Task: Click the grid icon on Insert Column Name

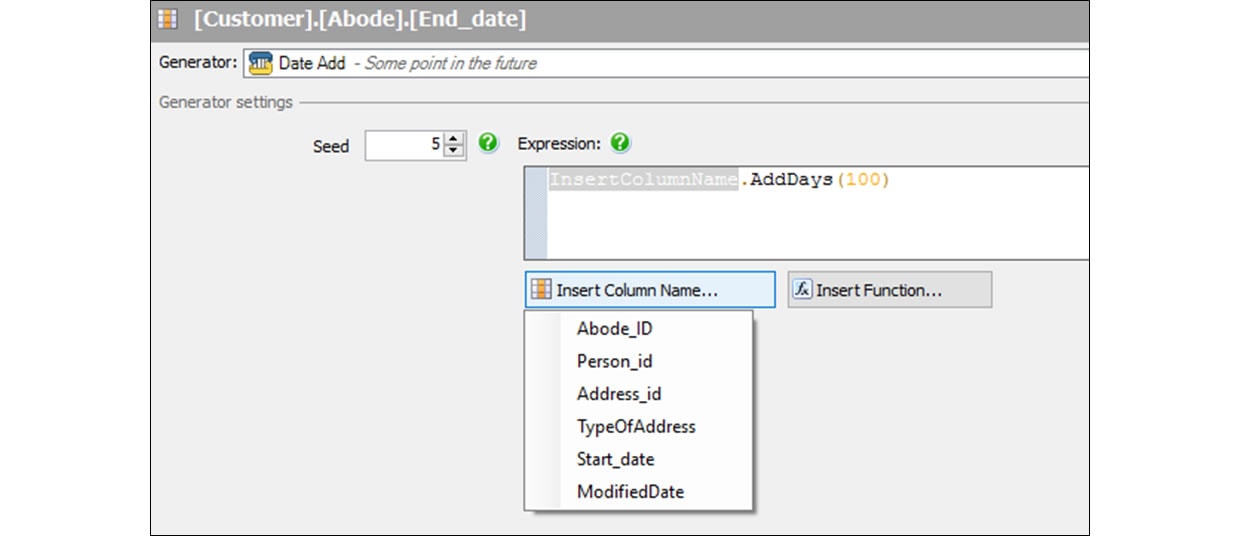Action: click(541, 290)
